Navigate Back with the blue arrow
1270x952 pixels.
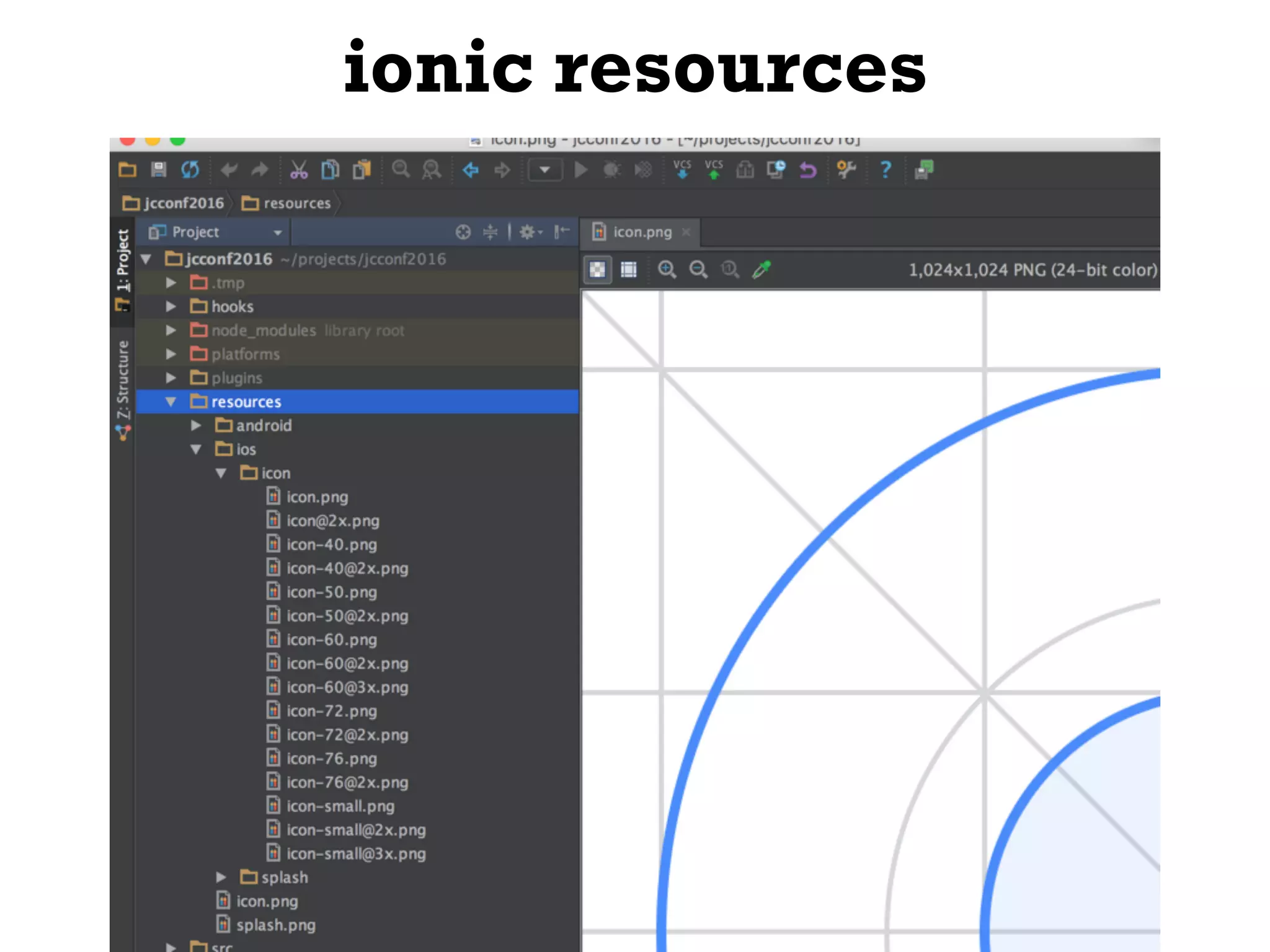pyautogui.click(x=471, y=169)
